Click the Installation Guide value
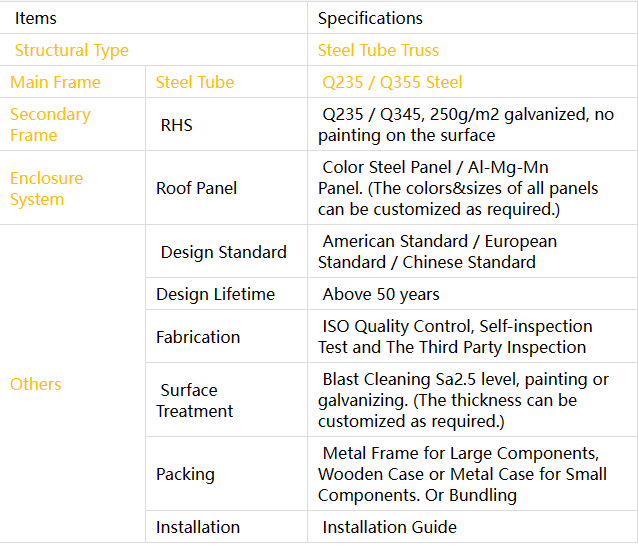Viewport: 638px width, 546px height. [x=389, y=527]
